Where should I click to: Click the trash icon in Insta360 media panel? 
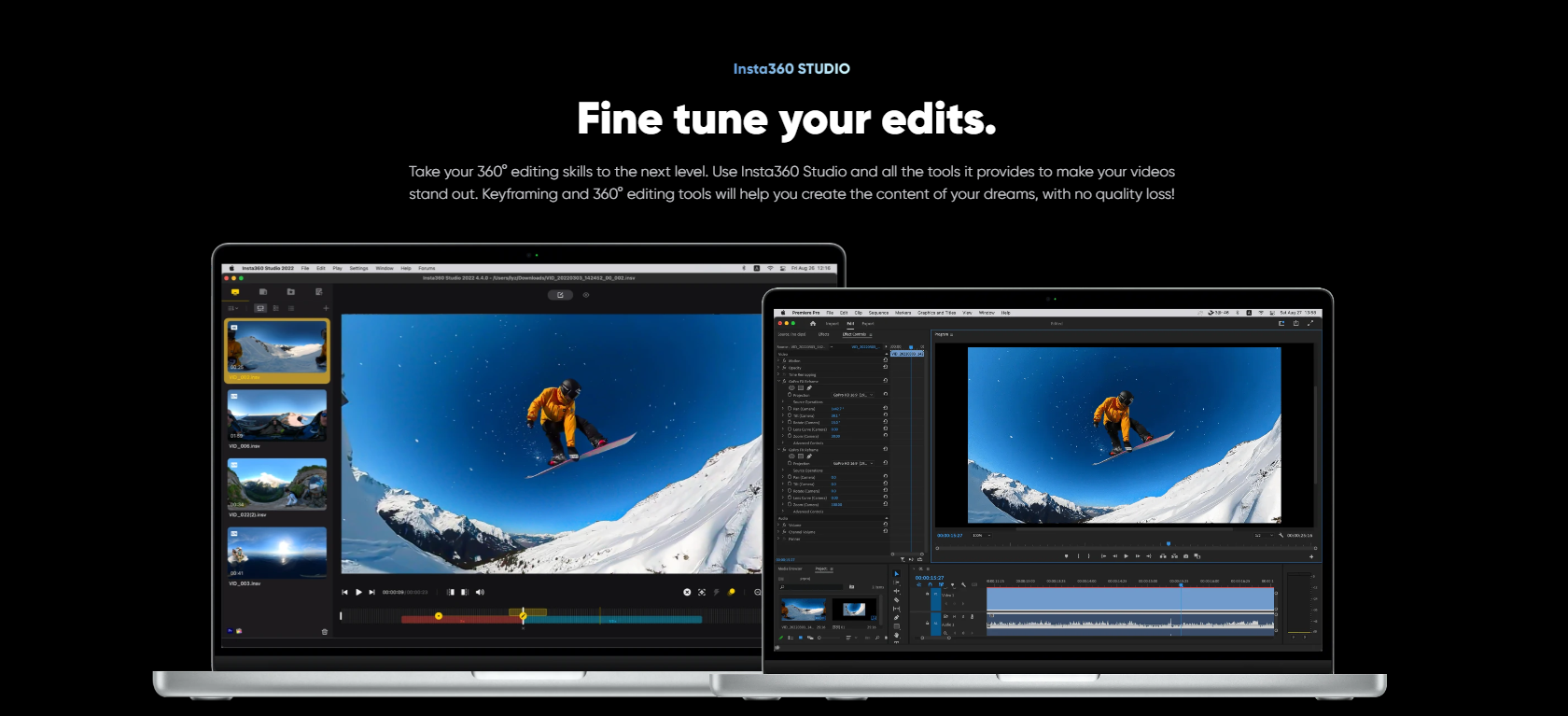tap(325, 632)
